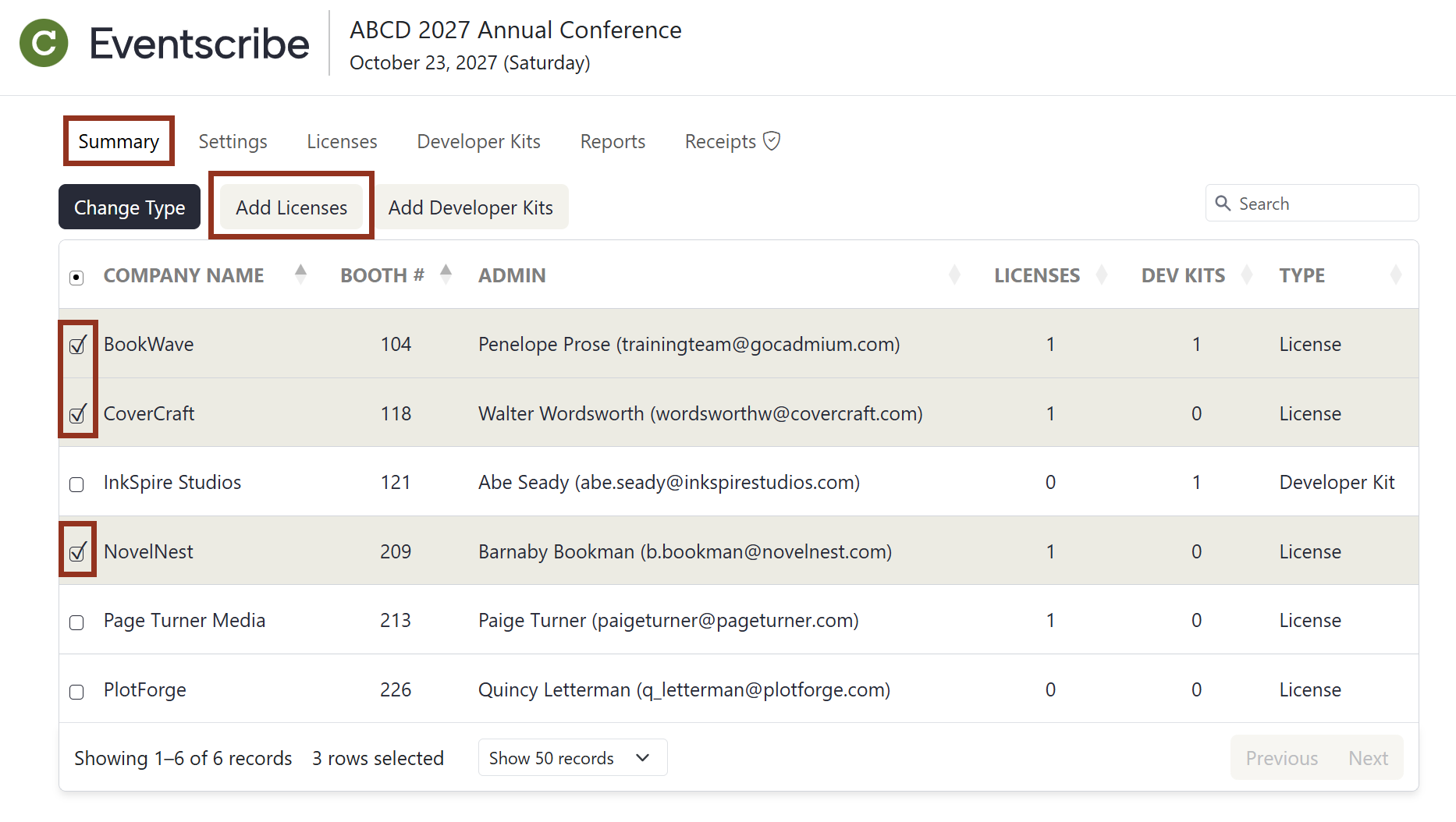Click the NovelNest company name
This screenshot has height=822, width=1456.
click(x=148, y=551)
